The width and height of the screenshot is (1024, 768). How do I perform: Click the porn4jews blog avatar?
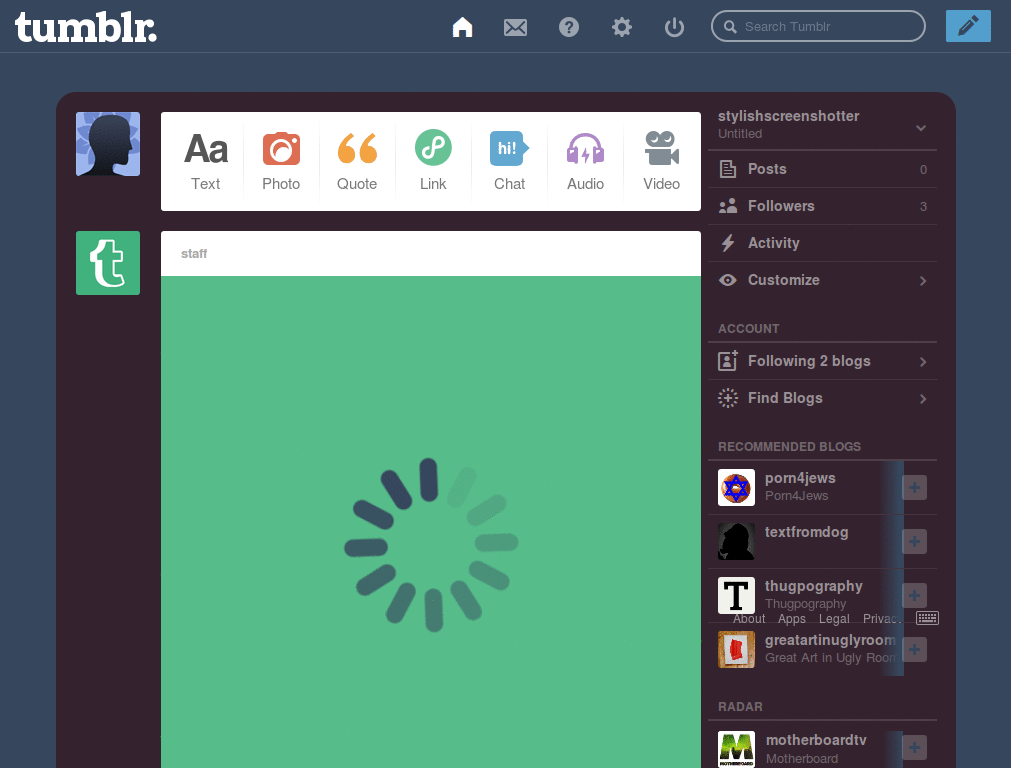coord(736,487)
